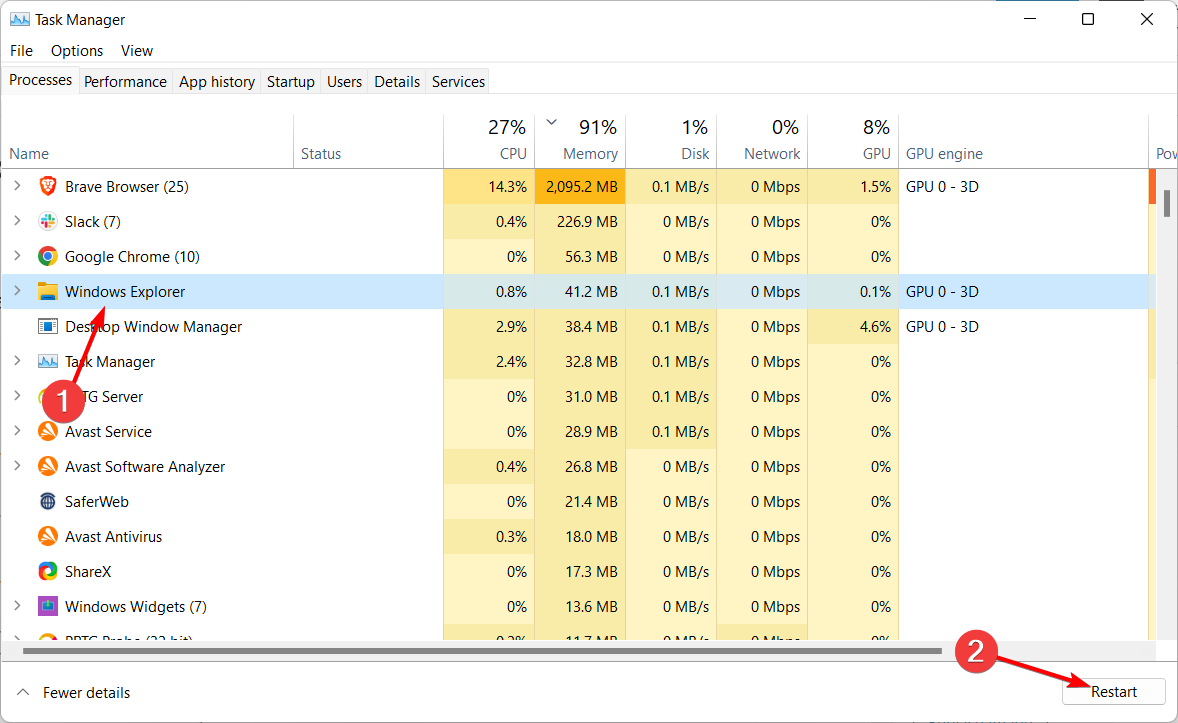Expand the Avast Software Analyzer process
The image size is (1178, 723).
[x=17, y=466]
